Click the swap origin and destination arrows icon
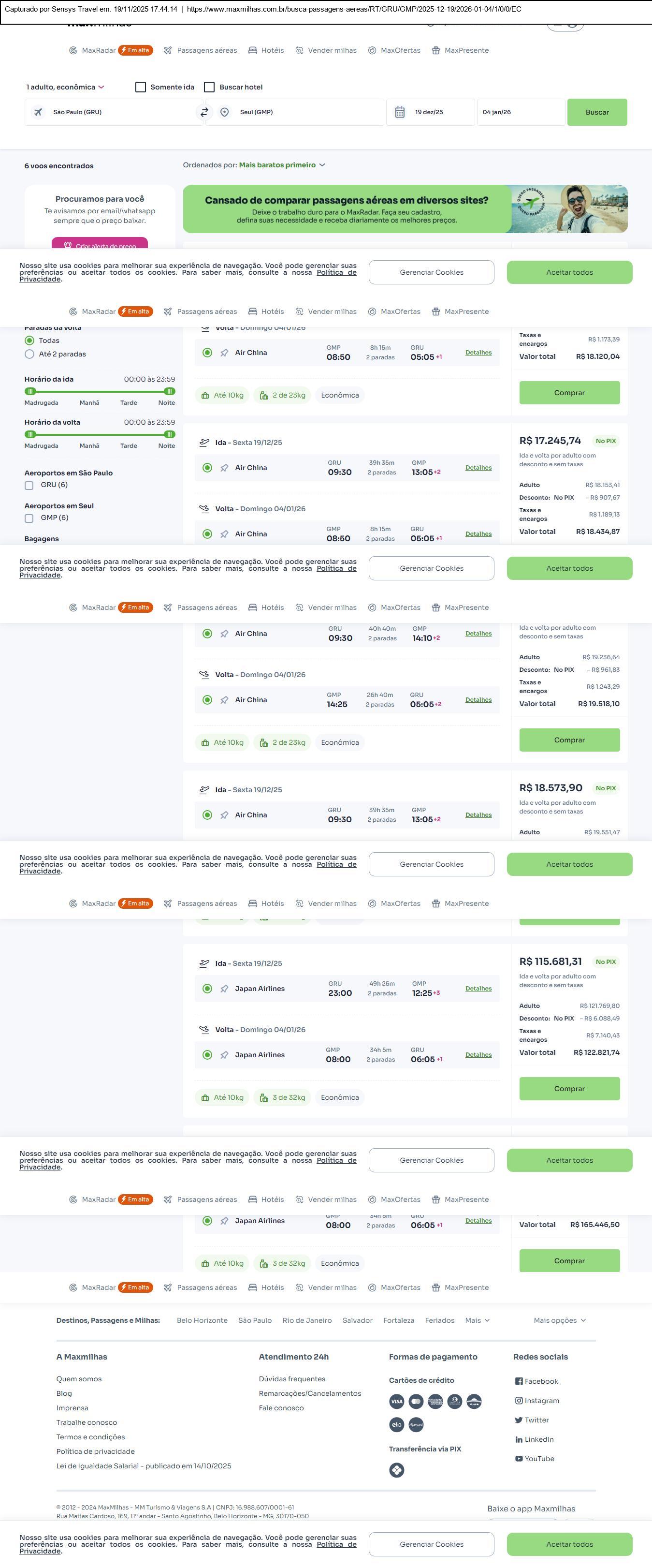This screenshot has height=1568, width=652. [204, 112]
